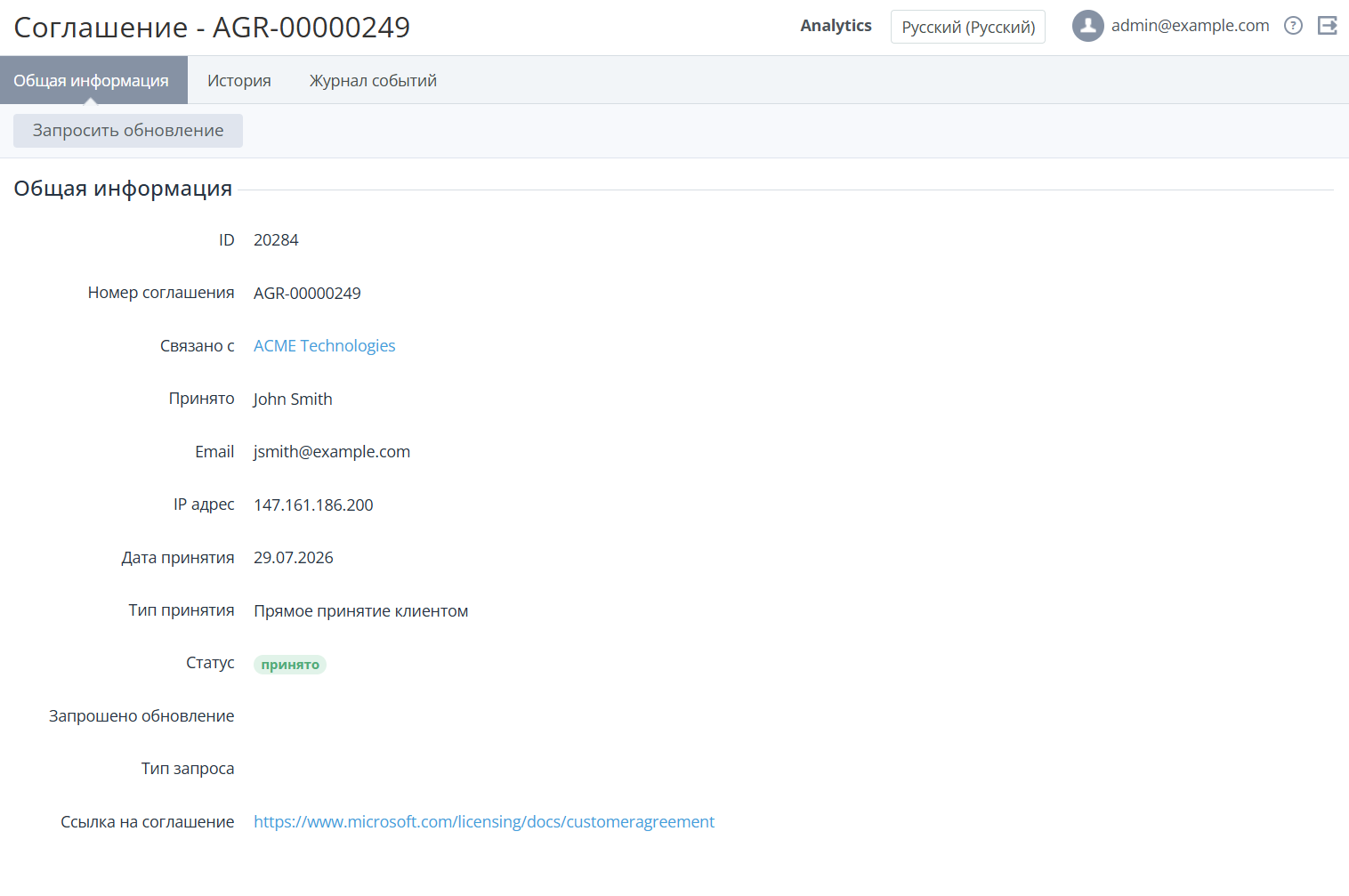Open the Analytics menu item
The width and height of the screenshot is (1349, 896).
836,26
